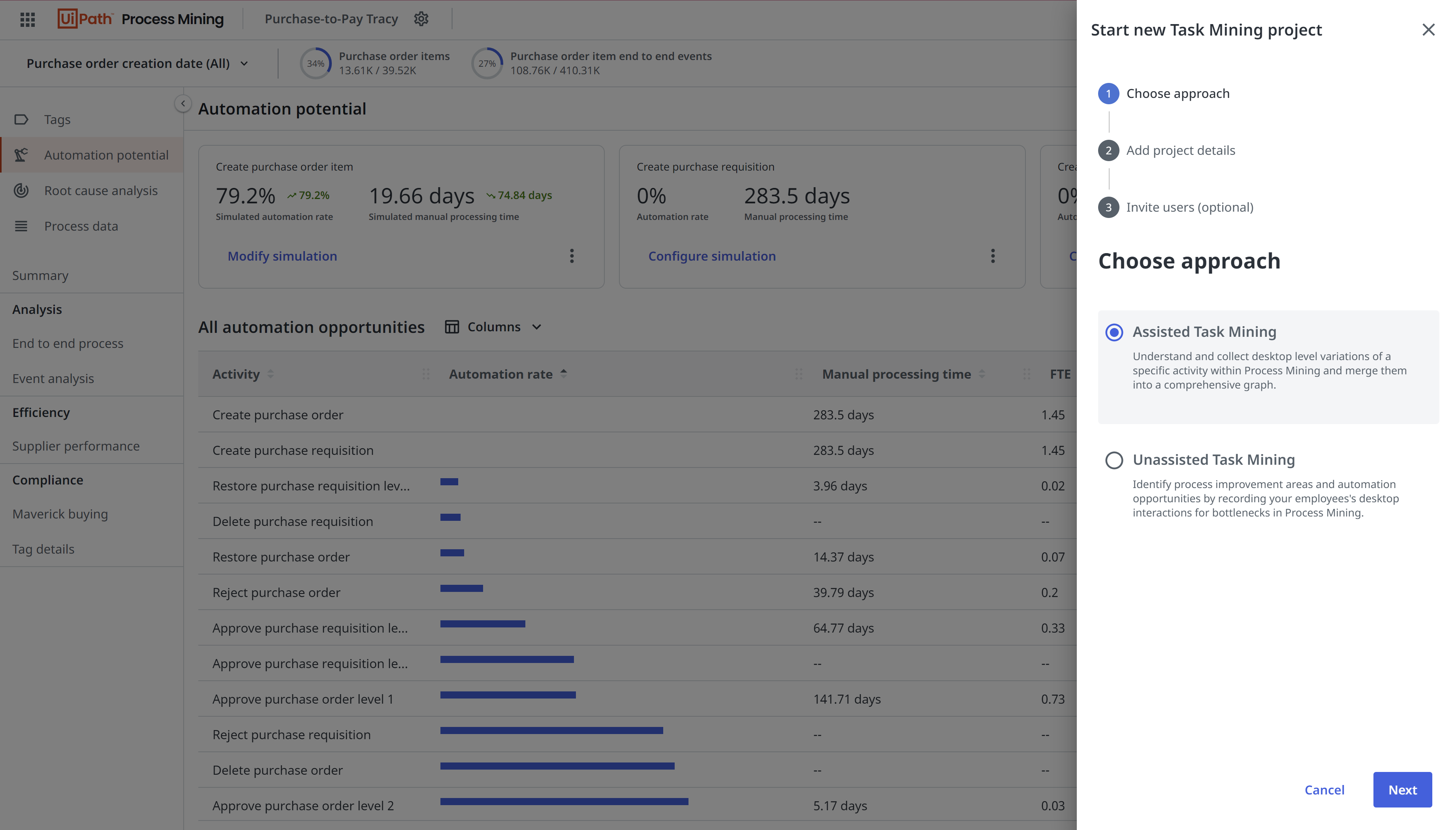Select the Assisted Task Mining radio button
The image size is (1456, 830).
pyautogui.click(x=1114, y=332)
